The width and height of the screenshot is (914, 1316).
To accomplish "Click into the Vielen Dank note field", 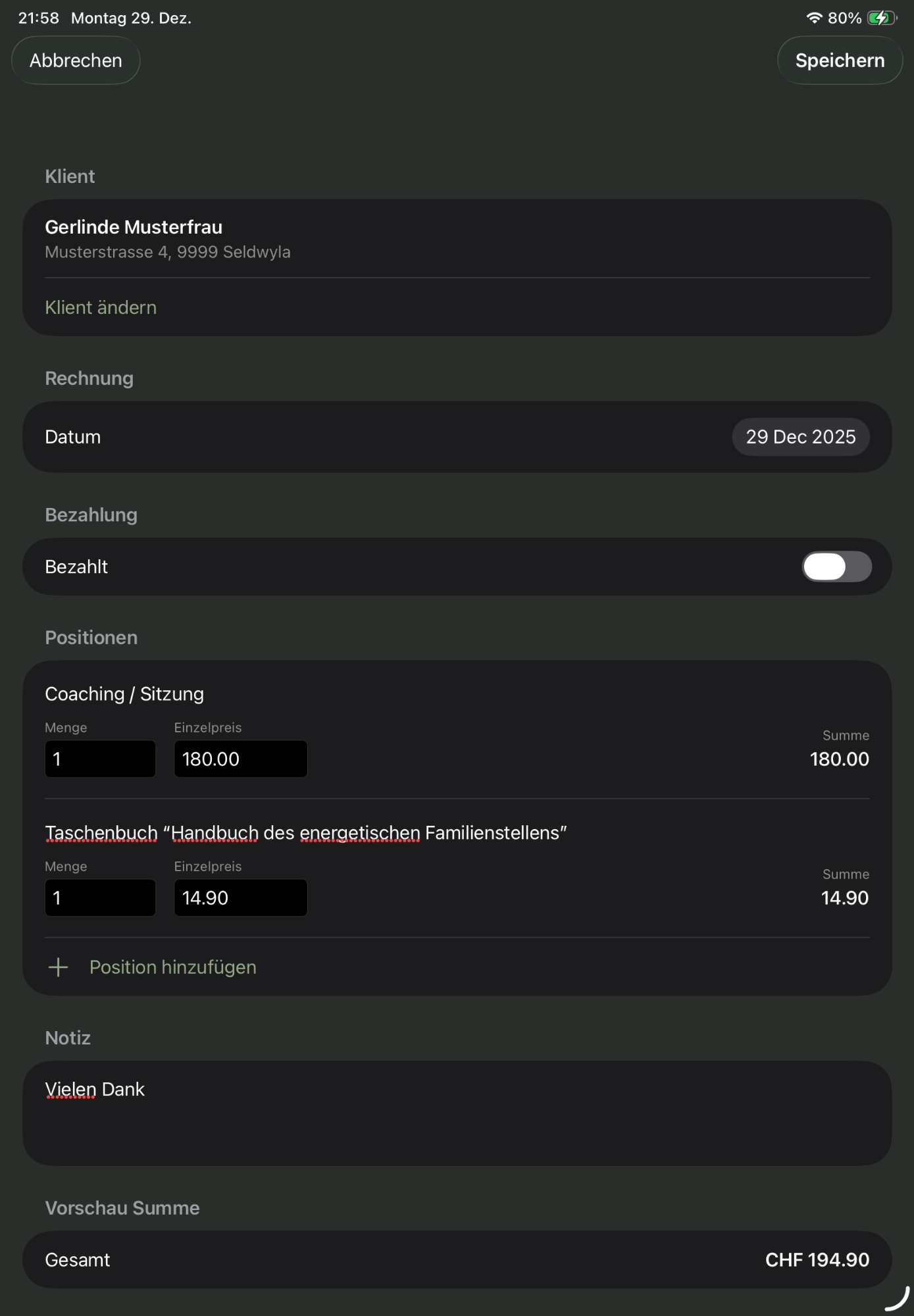I will coord(457,1112).
